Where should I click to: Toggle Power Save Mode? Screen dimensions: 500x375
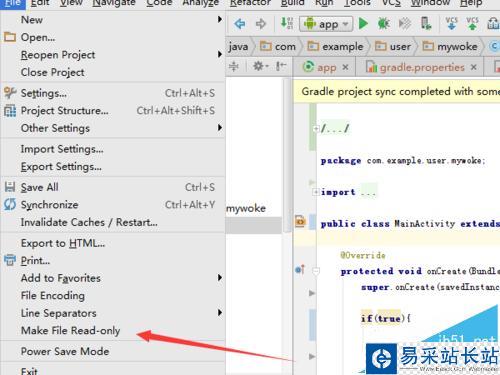113,351
